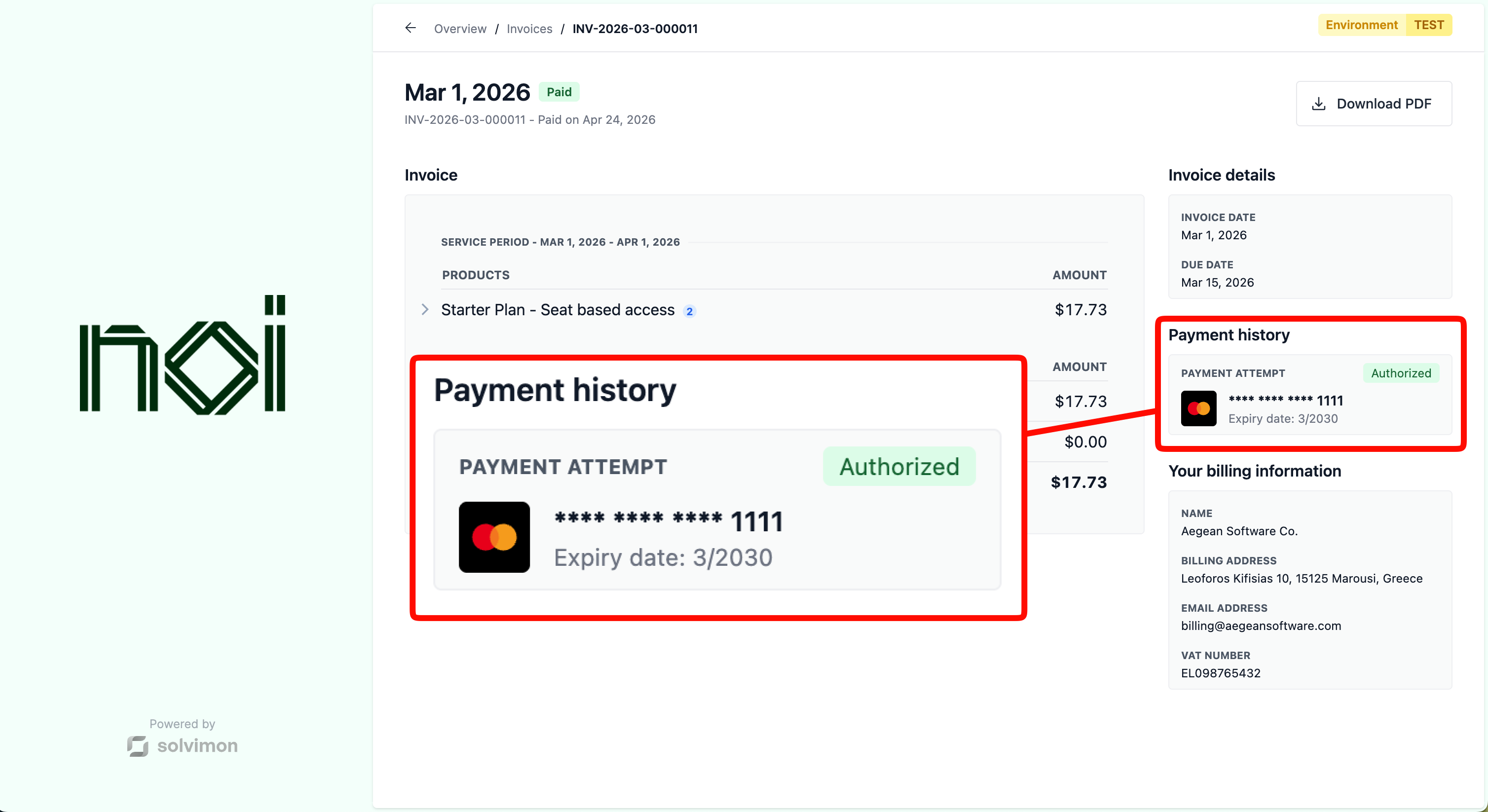
Task: Go to the Invoices breadcrumb
Action: (x=529, y=28)
